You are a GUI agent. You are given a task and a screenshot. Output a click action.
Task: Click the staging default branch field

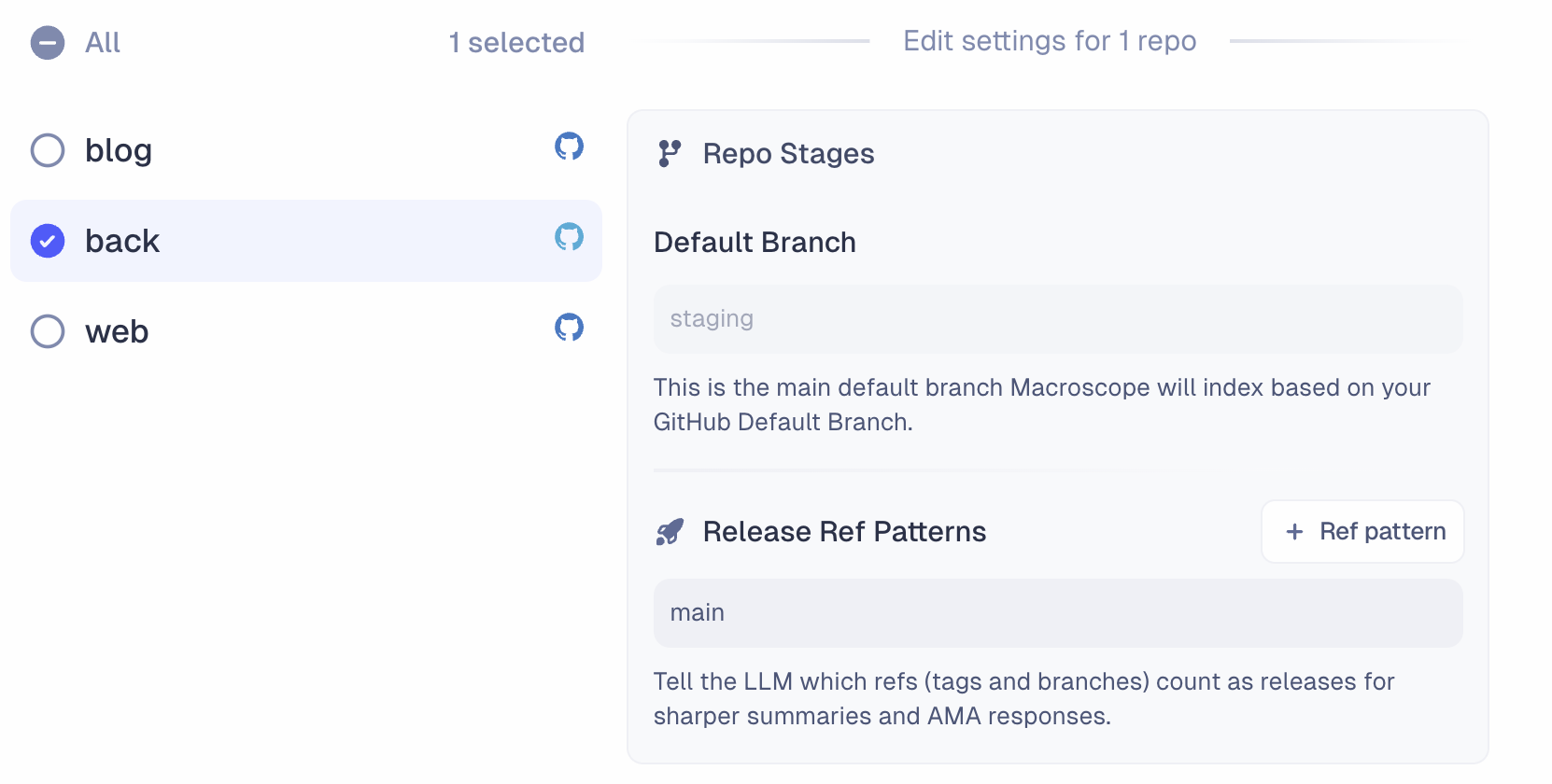pos(1057,319)
